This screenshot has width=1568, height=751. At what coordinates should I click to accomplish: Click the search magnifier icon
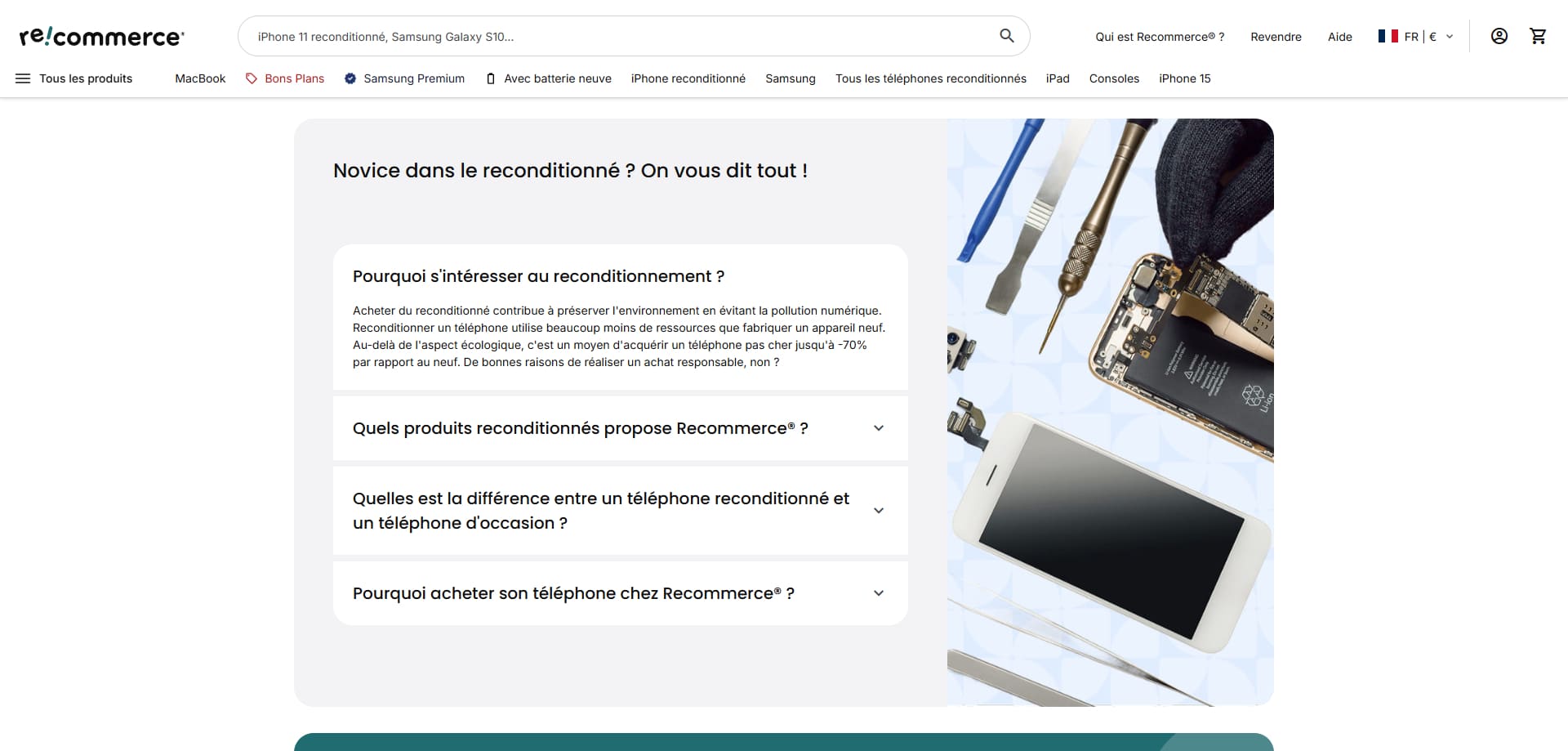1007,36
